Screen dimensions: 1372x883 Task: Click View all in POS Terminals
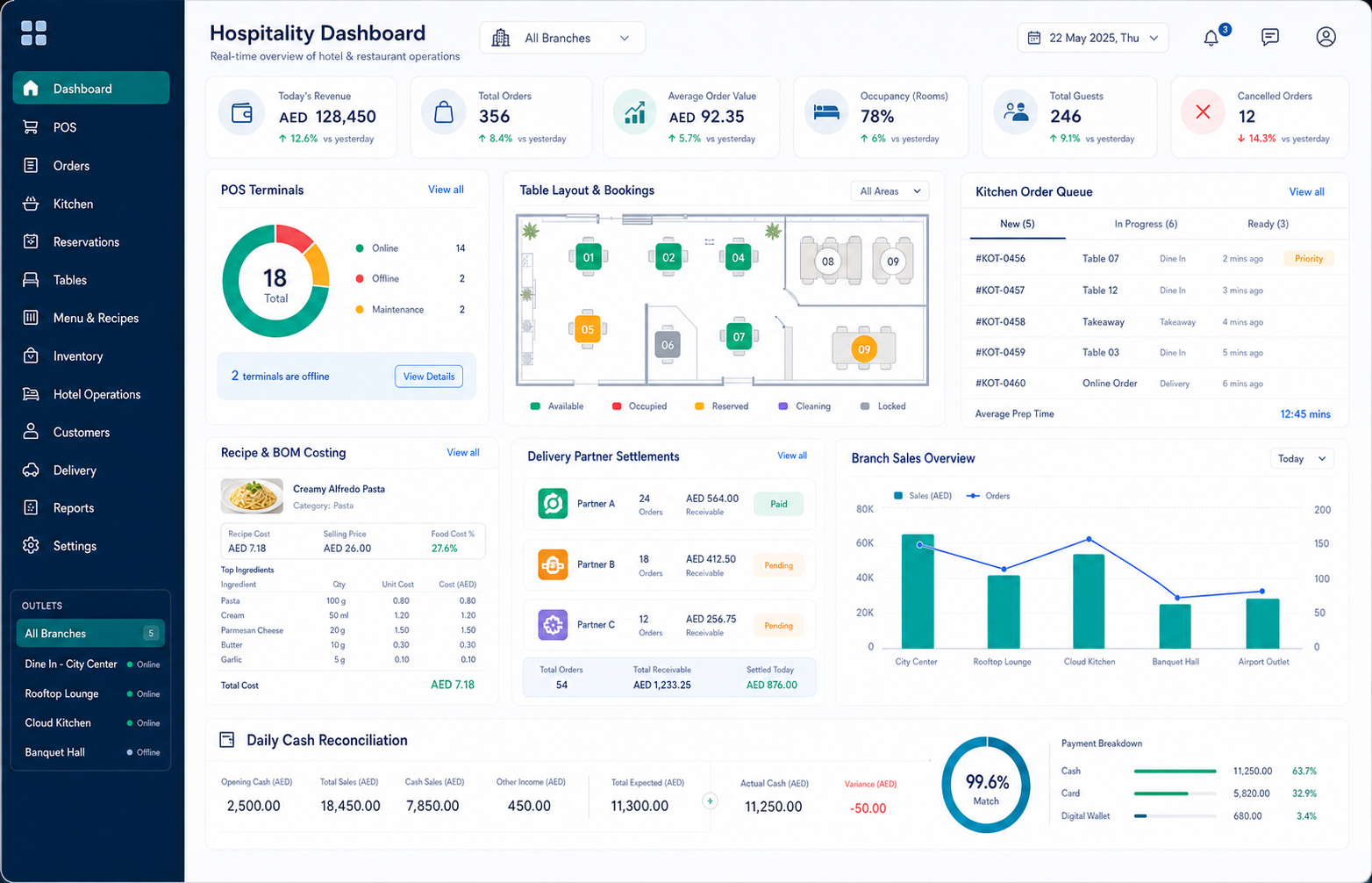[x=446, y=190]
